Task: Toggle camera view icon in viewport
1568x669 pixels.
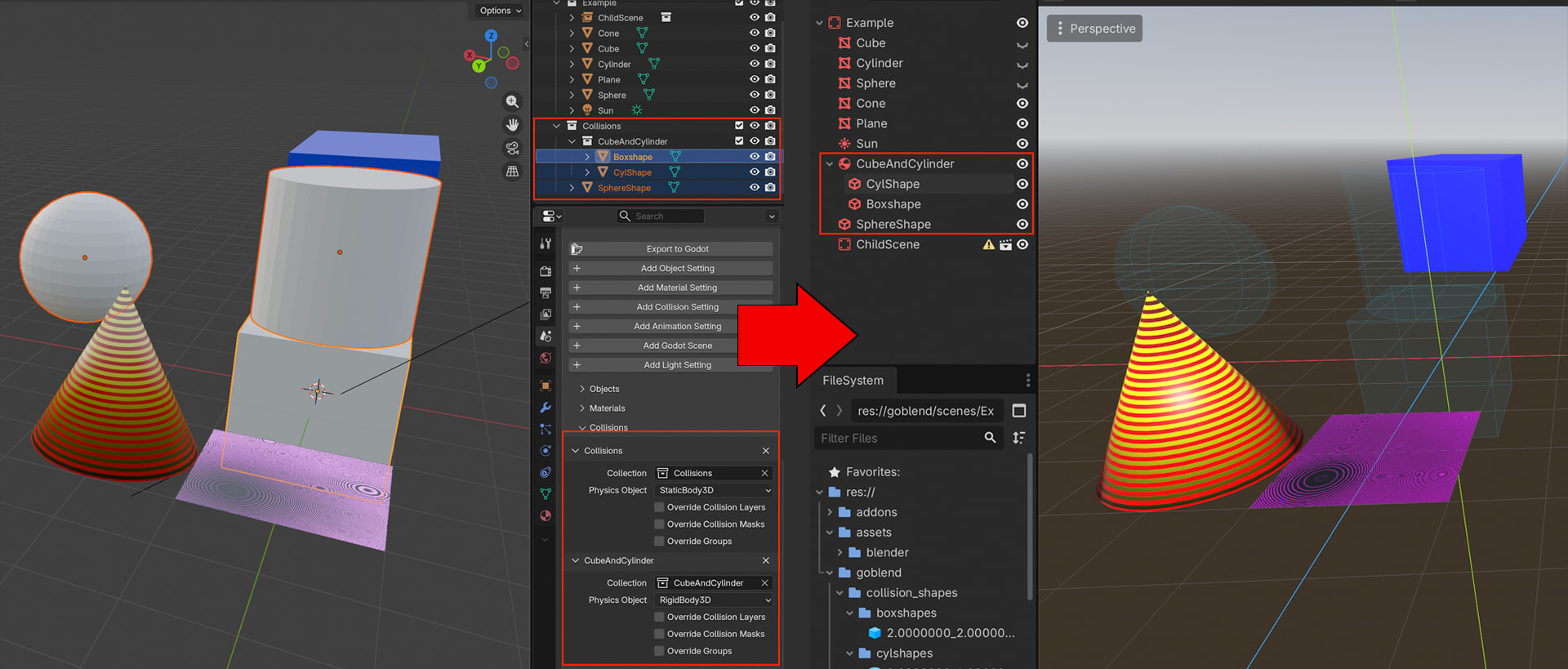Action: (512, 148)
